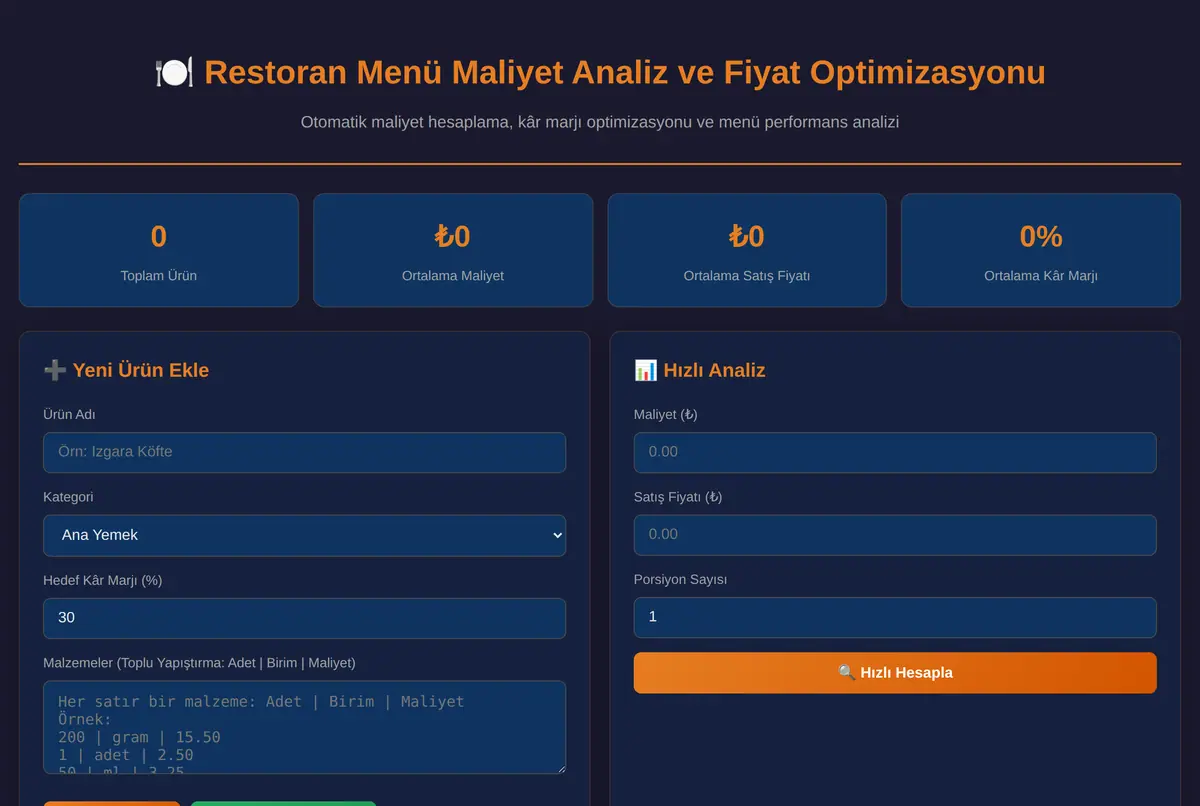Click the 'Hızlı Analiz' heading text
This screenshot has height=806, width=1200.
[714, 370]
